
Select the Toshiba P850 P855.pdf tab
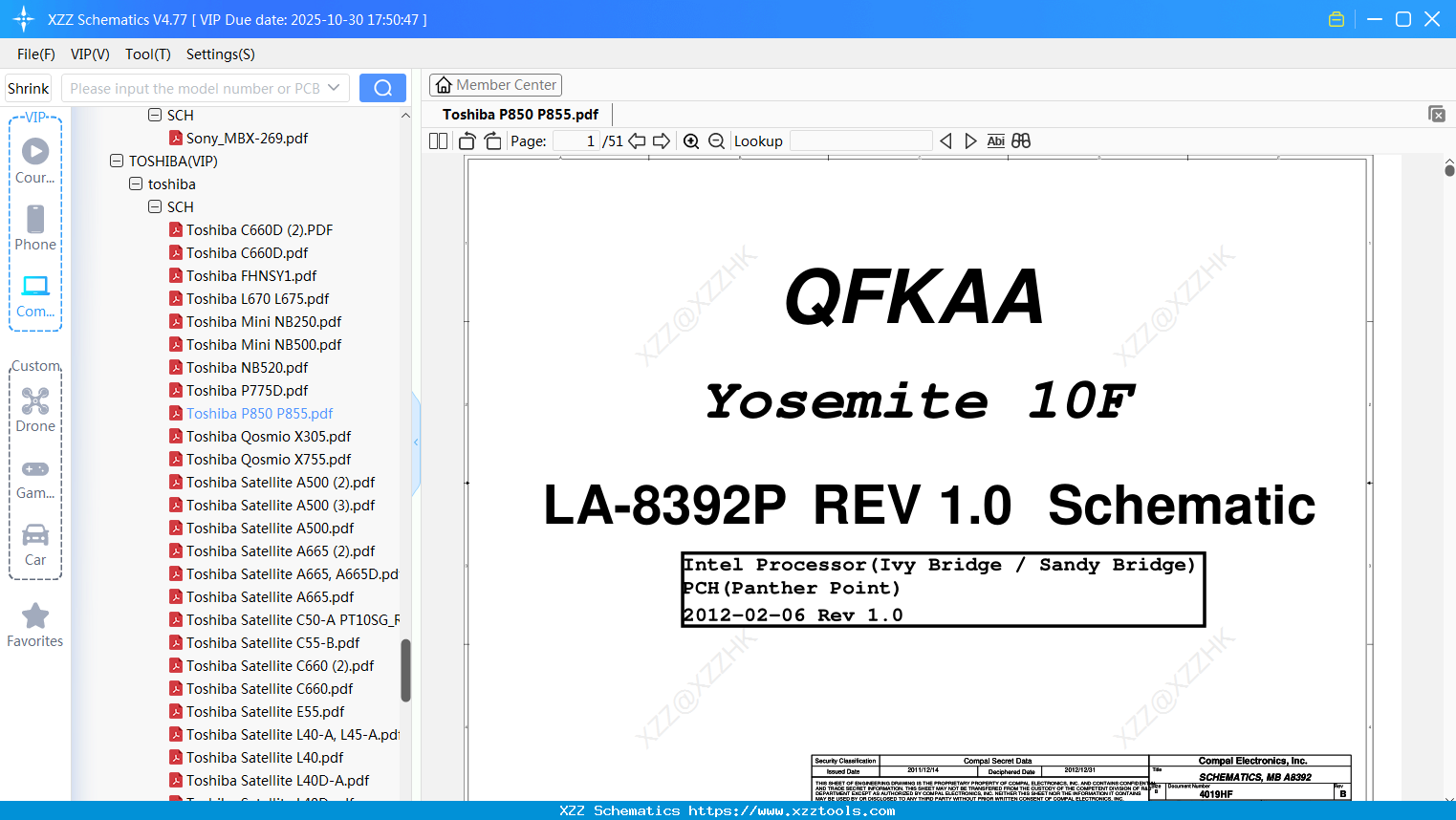pyautogui.click(x=520, y=115)
